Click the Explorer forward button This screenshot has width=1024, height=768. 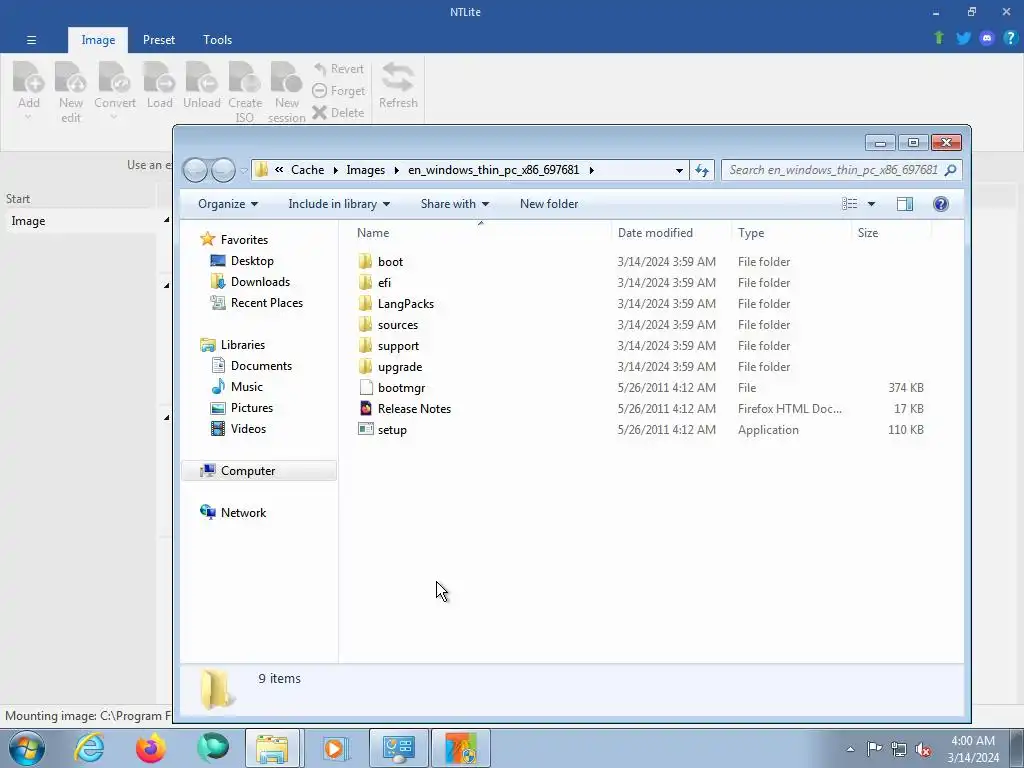(223, 170)
